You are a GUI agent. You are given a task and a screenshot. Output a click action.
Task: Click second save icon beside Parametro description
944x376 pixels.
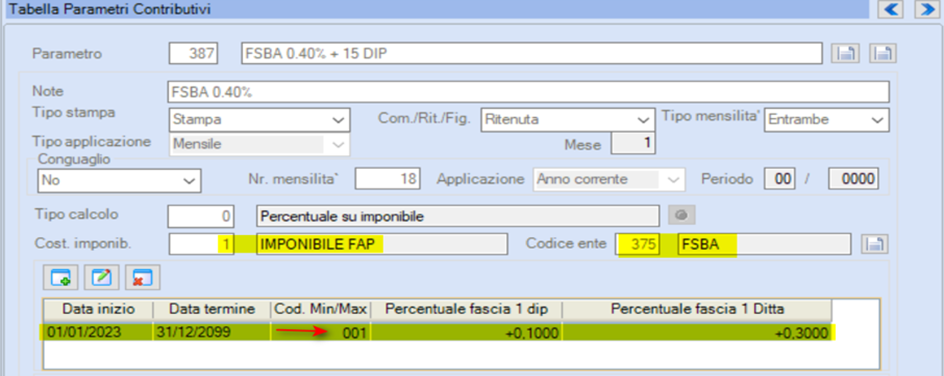(x=883, y=54)
